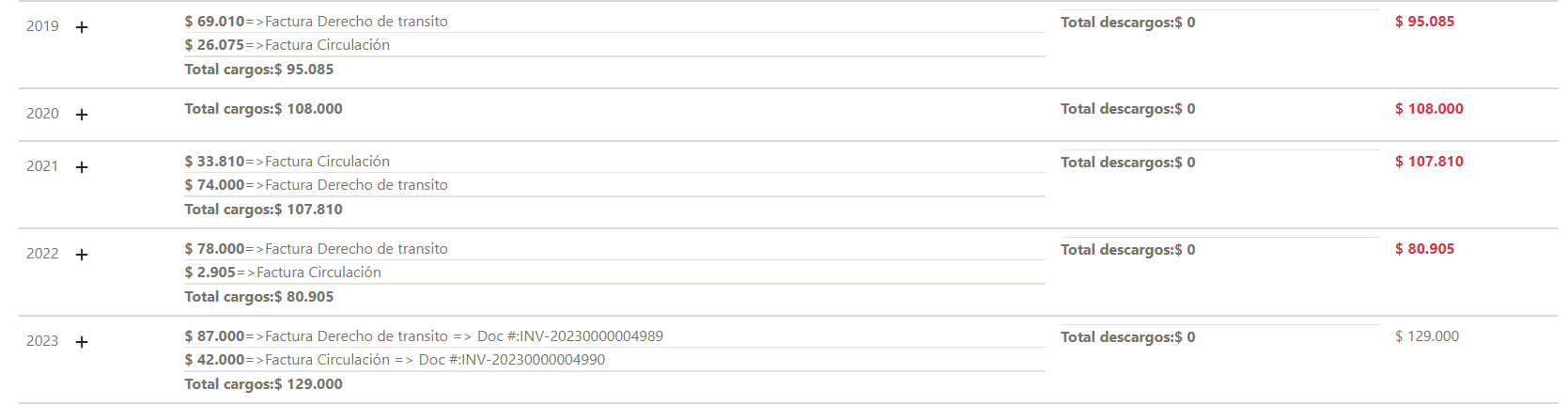Select the $78.000 Factura Derecho de transito line
1568x405 pixels.
[x=317, y=249]
